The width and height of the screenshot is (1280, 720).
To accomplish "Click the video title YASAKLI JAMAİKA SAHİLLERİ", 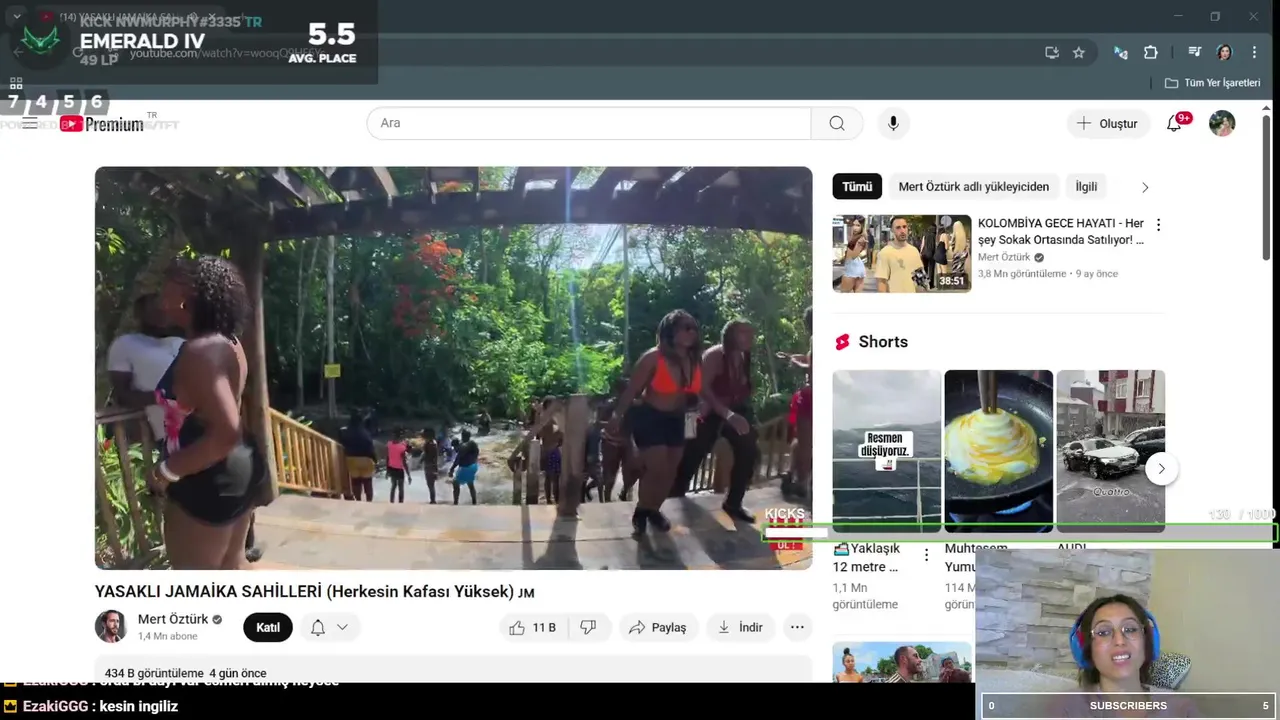I will click(x=315, y=591).
